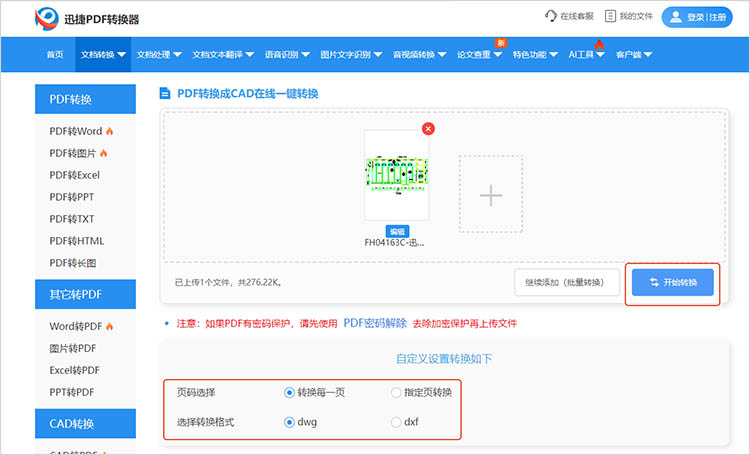
Task: Expand 文档转换 dropdown menu
Action: [x=103, y=55]
